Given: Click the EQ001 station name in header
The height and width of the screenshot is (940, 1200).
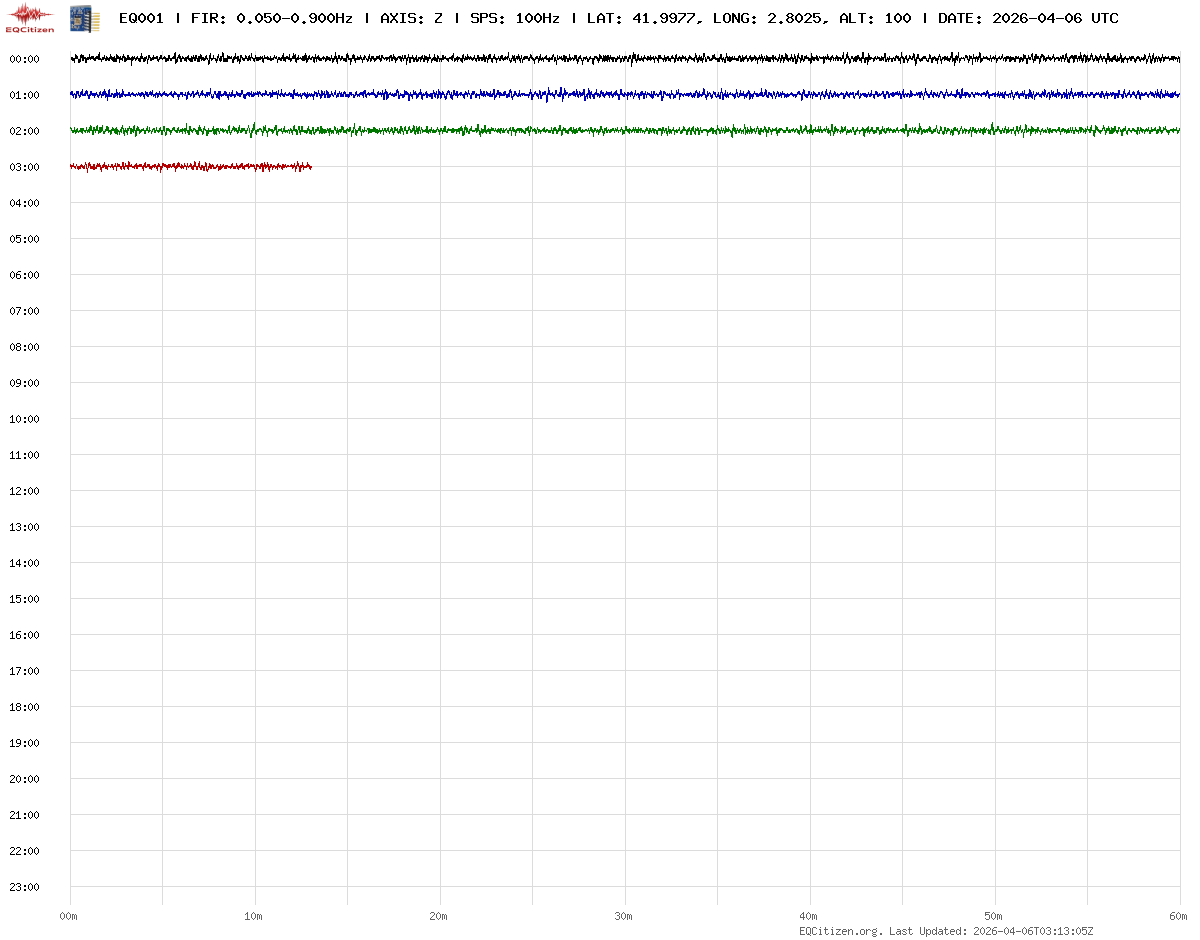Looking at the screenshot, I should tap(141, 18).
